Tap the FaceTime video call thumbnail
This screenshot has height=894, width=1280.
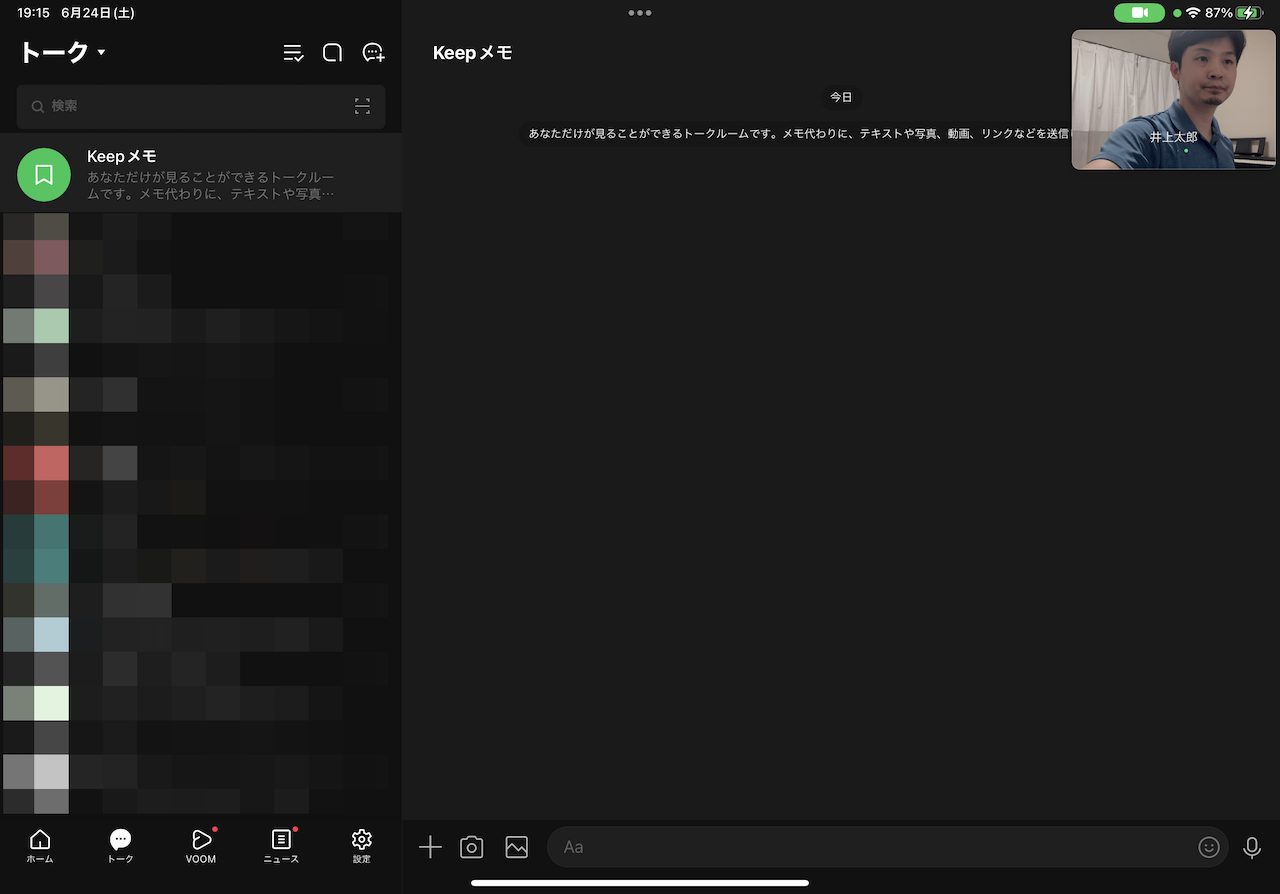coord(1174,99)
